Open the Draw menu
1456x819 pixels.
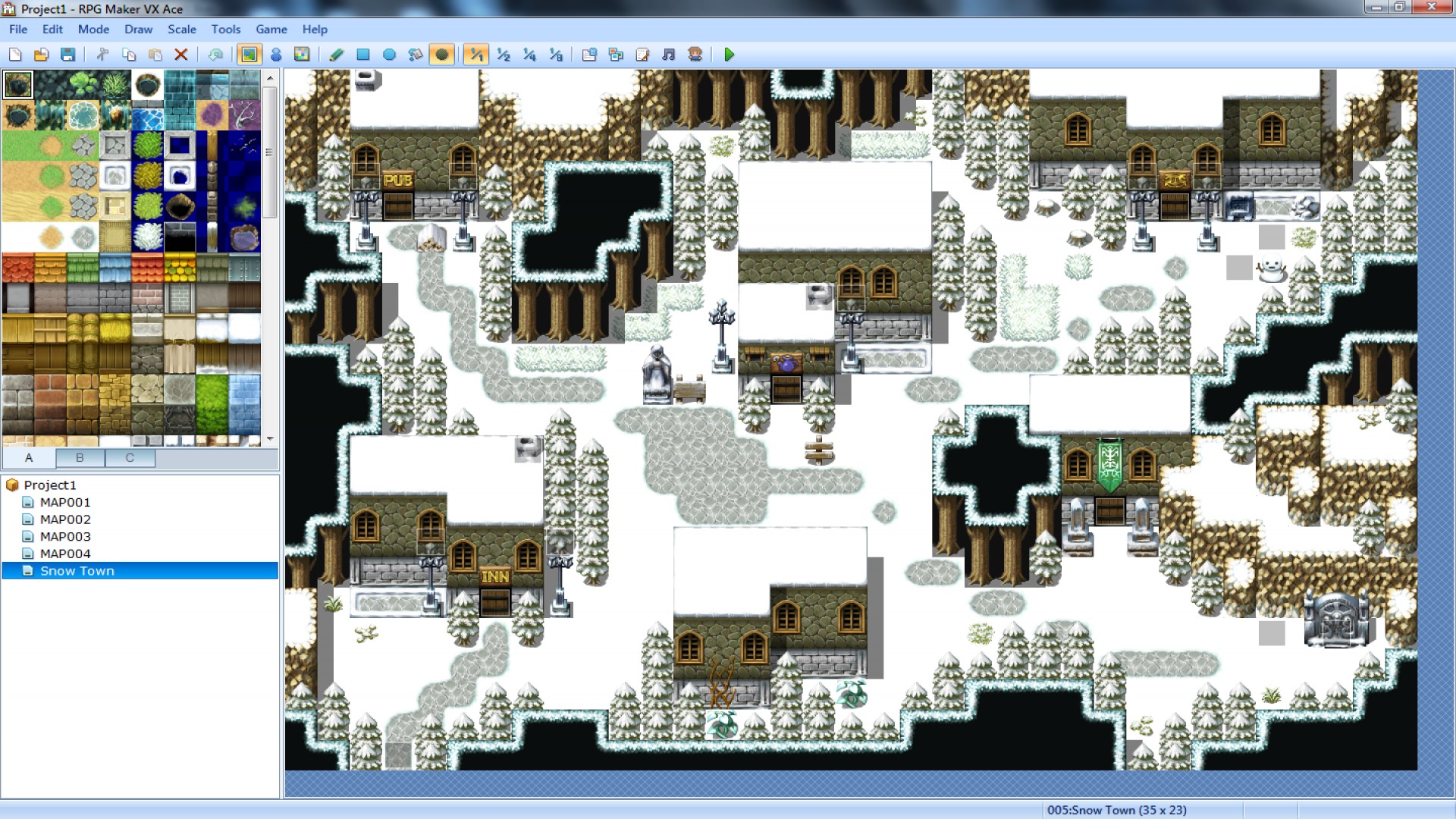pyautogui.click(x=138, y=29)
